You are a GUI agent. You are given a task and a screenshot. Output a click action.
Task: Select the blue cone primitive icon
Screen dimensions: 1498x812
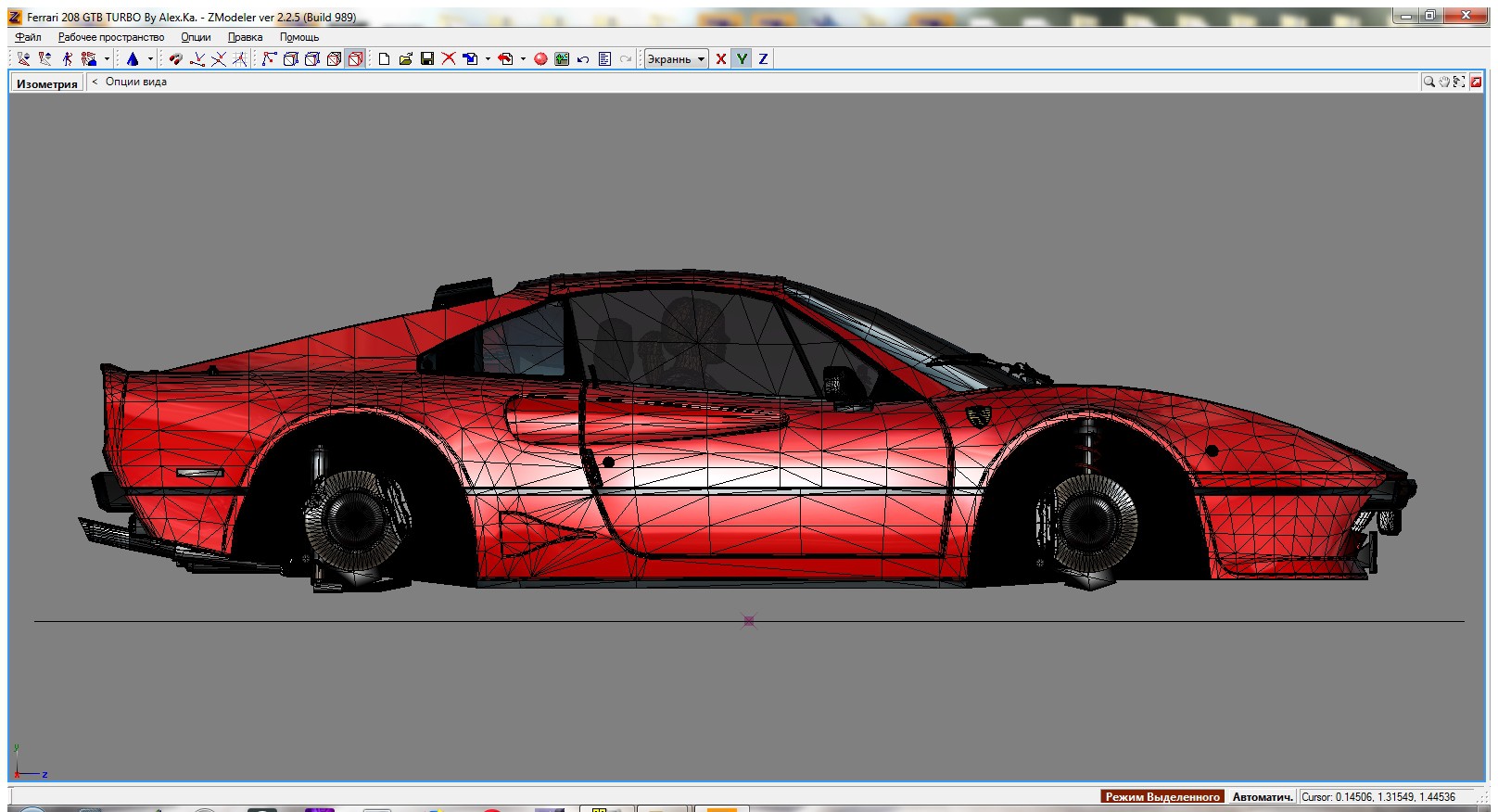click(133, 58)
